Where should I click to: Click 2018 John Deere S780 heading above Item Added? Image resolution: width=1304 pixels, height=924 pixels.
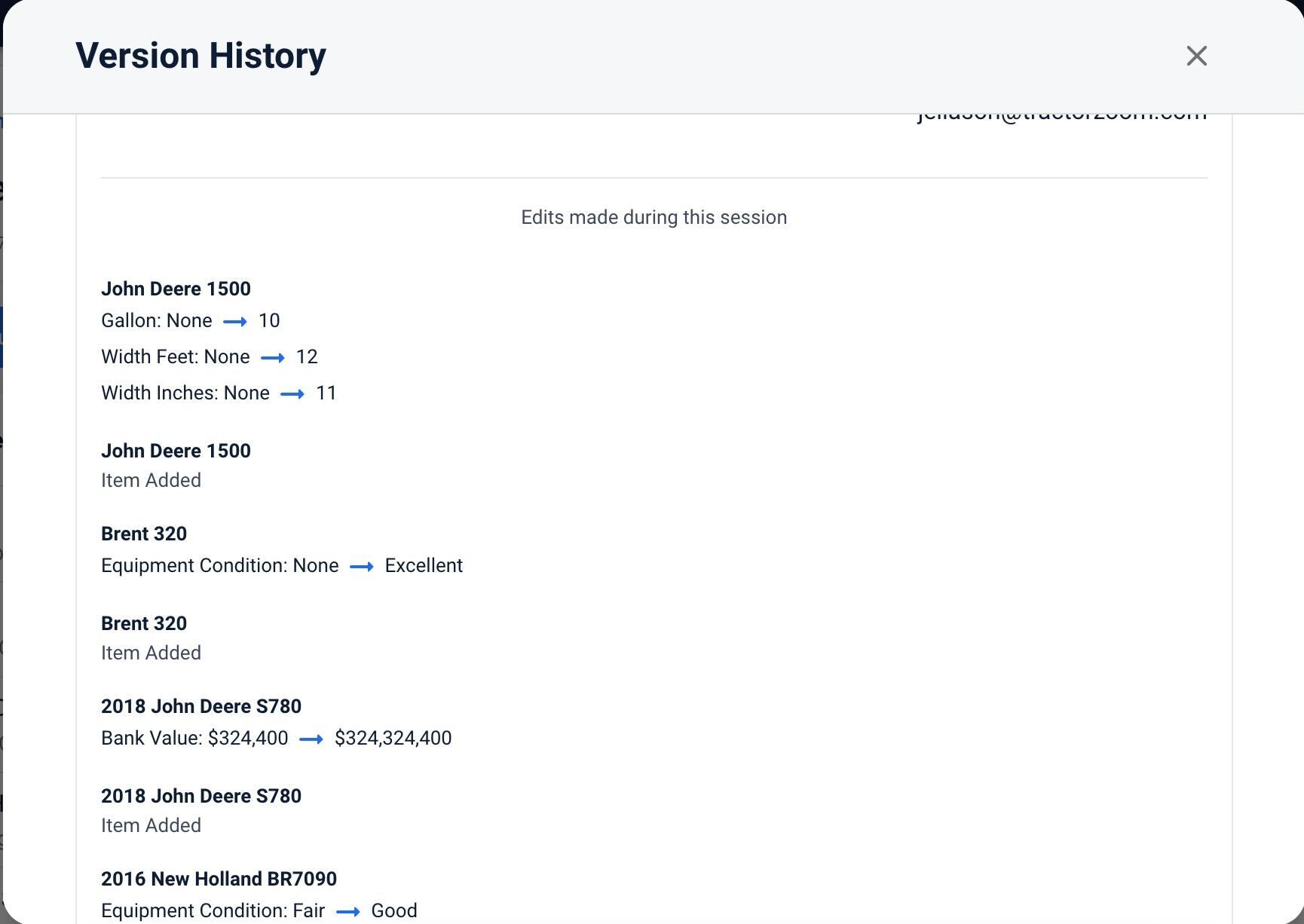(x=201, y=796)
